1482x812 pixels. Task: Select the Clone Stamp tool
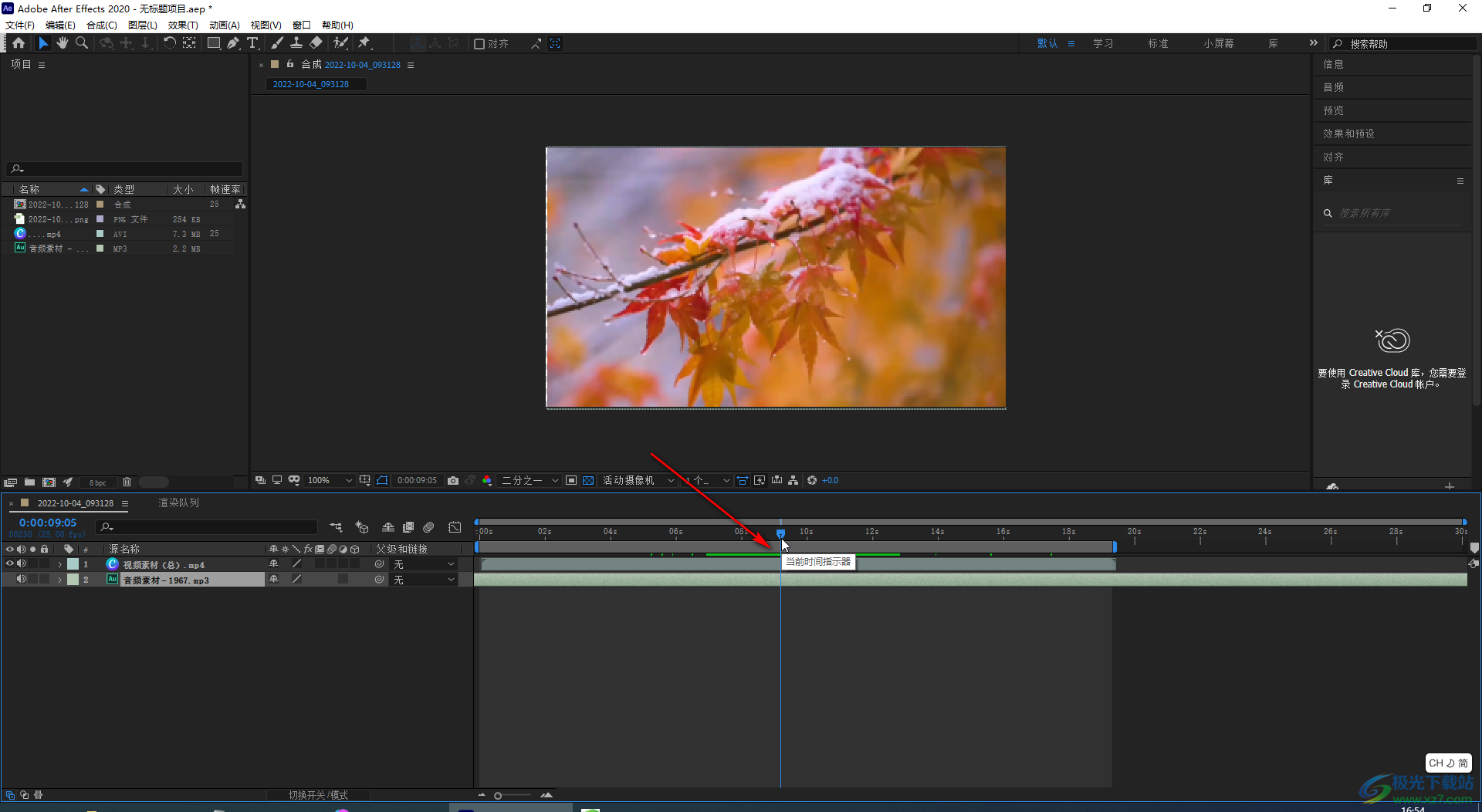pyautogui.click(x=296, y=43)
